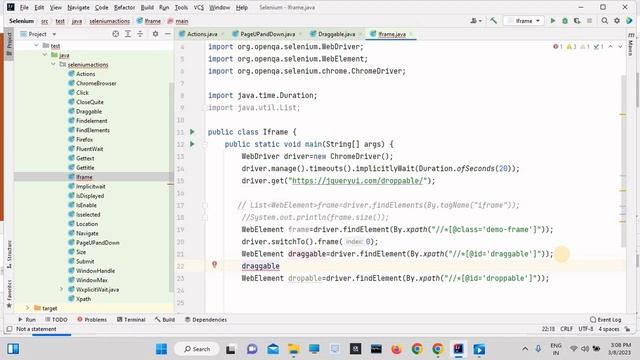Viewport: 640px width, 360px height.
Task: Open Windows Start button on taskbar
Action: (162, 349)
